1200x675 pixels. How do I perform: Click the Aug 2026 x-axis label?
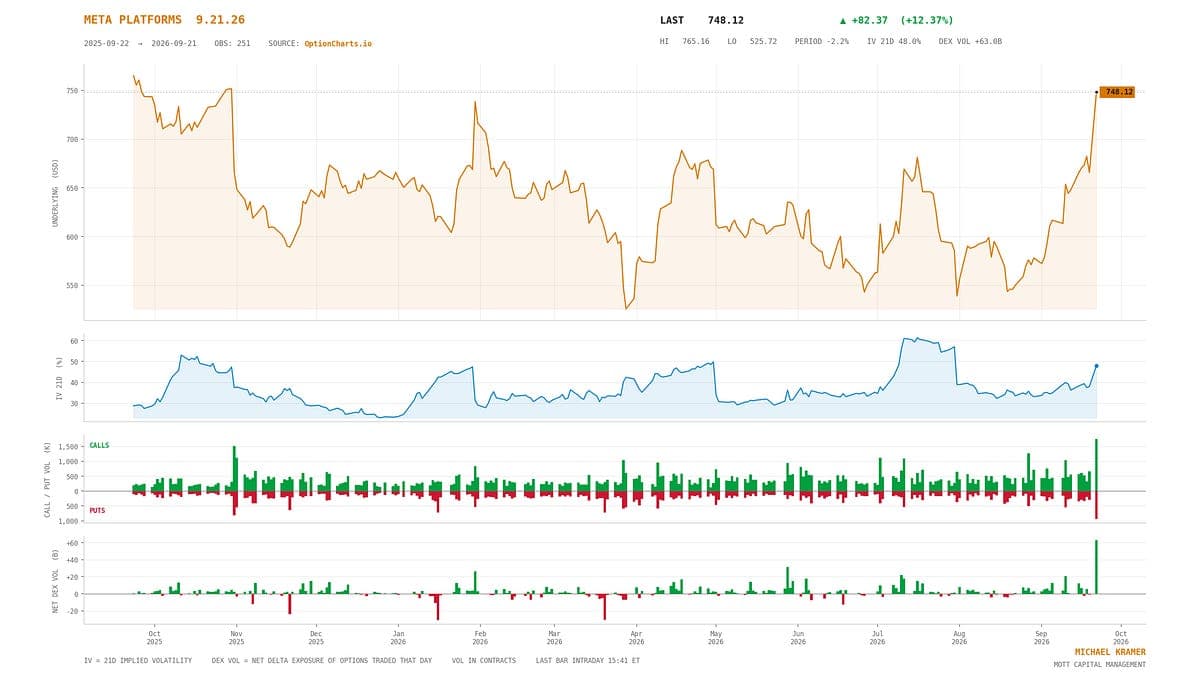959,637
